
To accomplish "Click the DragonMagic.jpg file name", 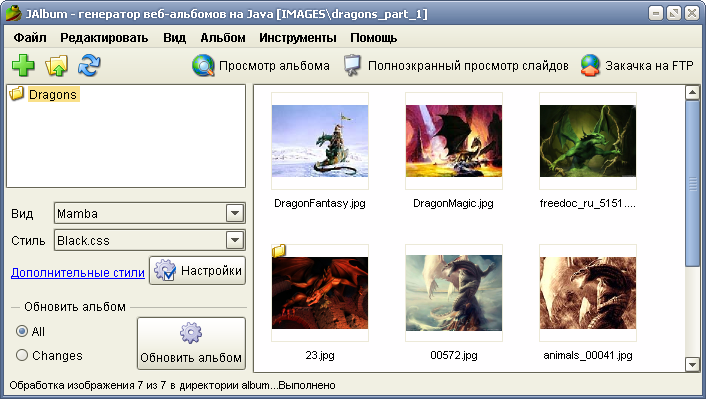I will pyautogui.click(x=453, y=203).
